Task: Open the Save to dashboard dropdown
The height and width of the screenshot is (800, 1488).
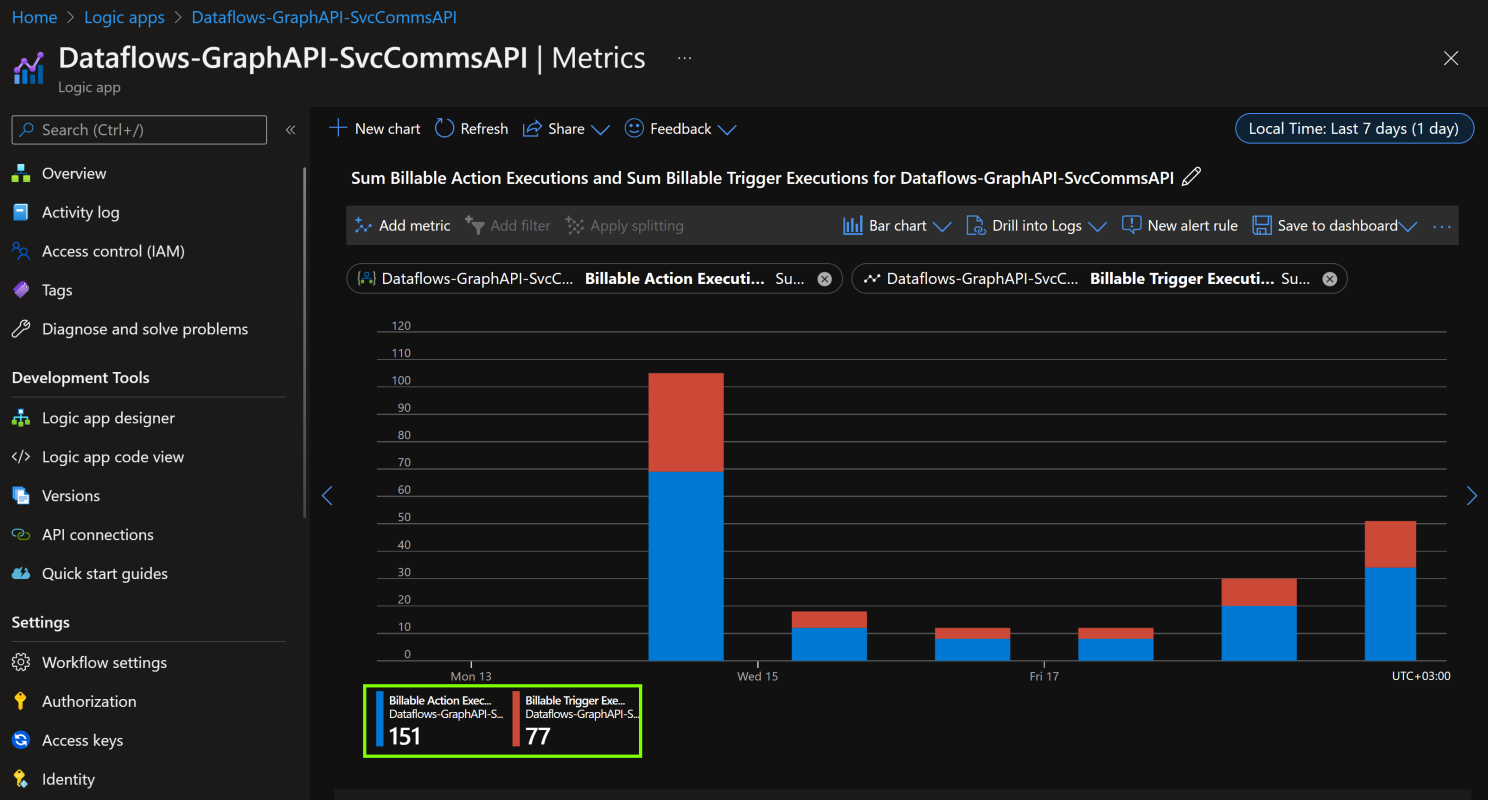Action: tap(1408, 227)
